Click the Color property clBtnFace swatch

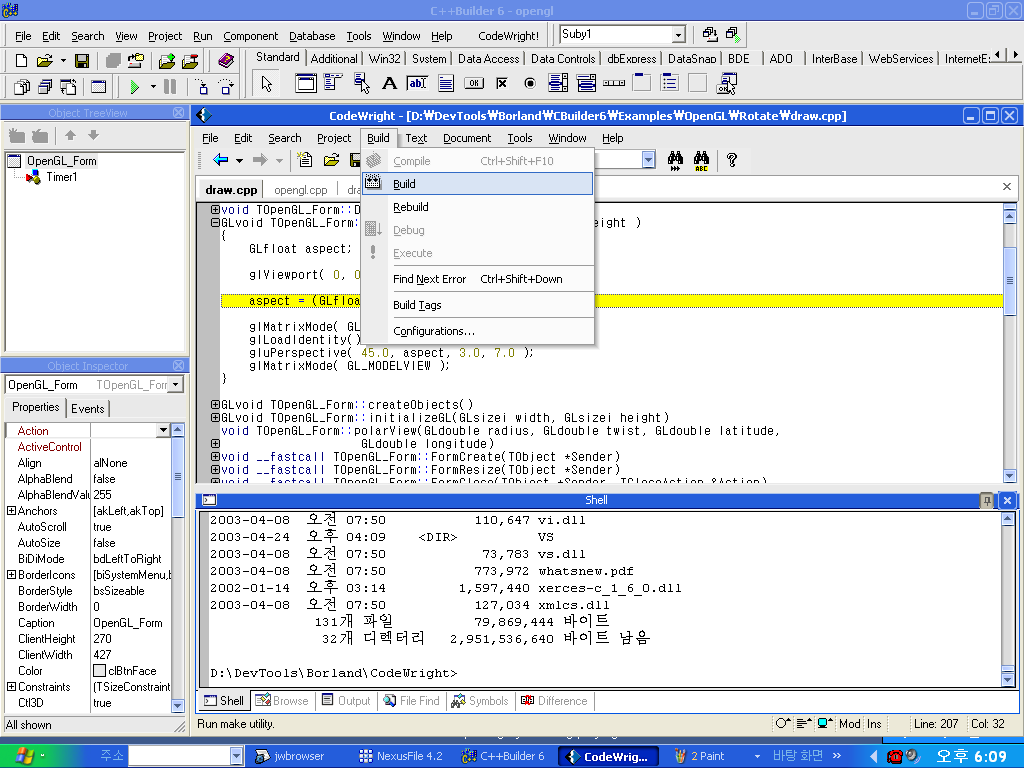point(100,671)
